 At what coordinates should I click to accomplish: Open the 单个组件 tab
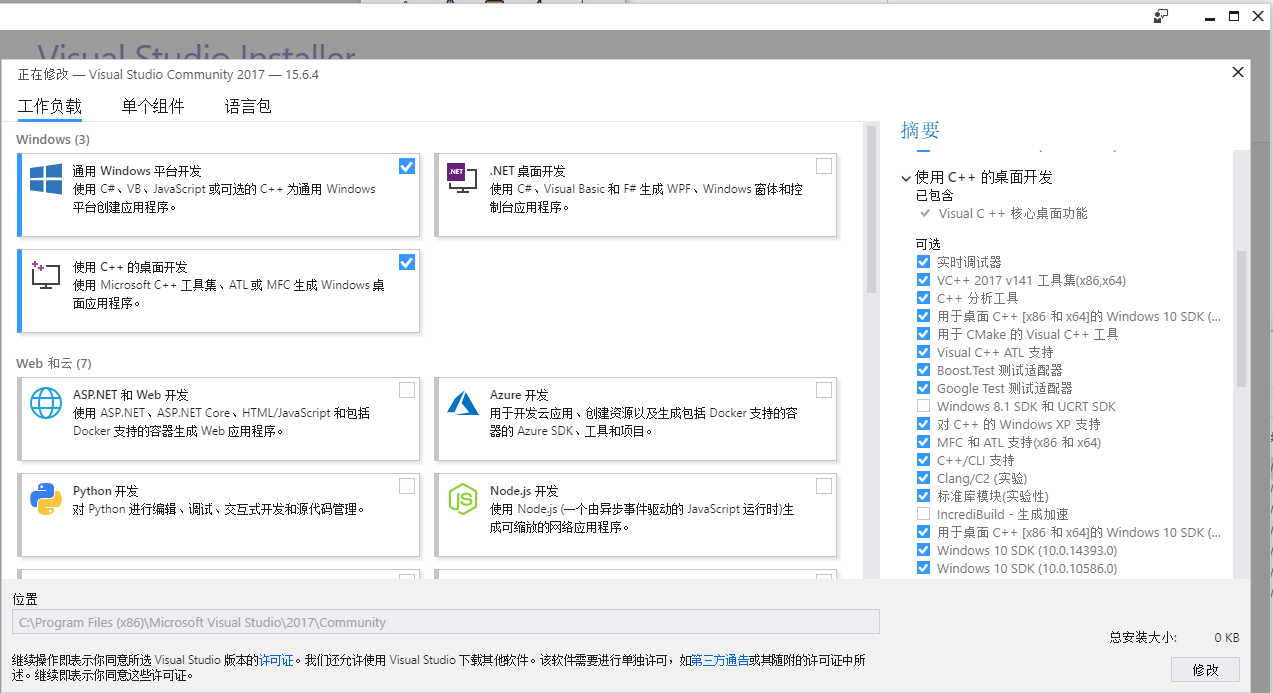(x=153, y=106)
